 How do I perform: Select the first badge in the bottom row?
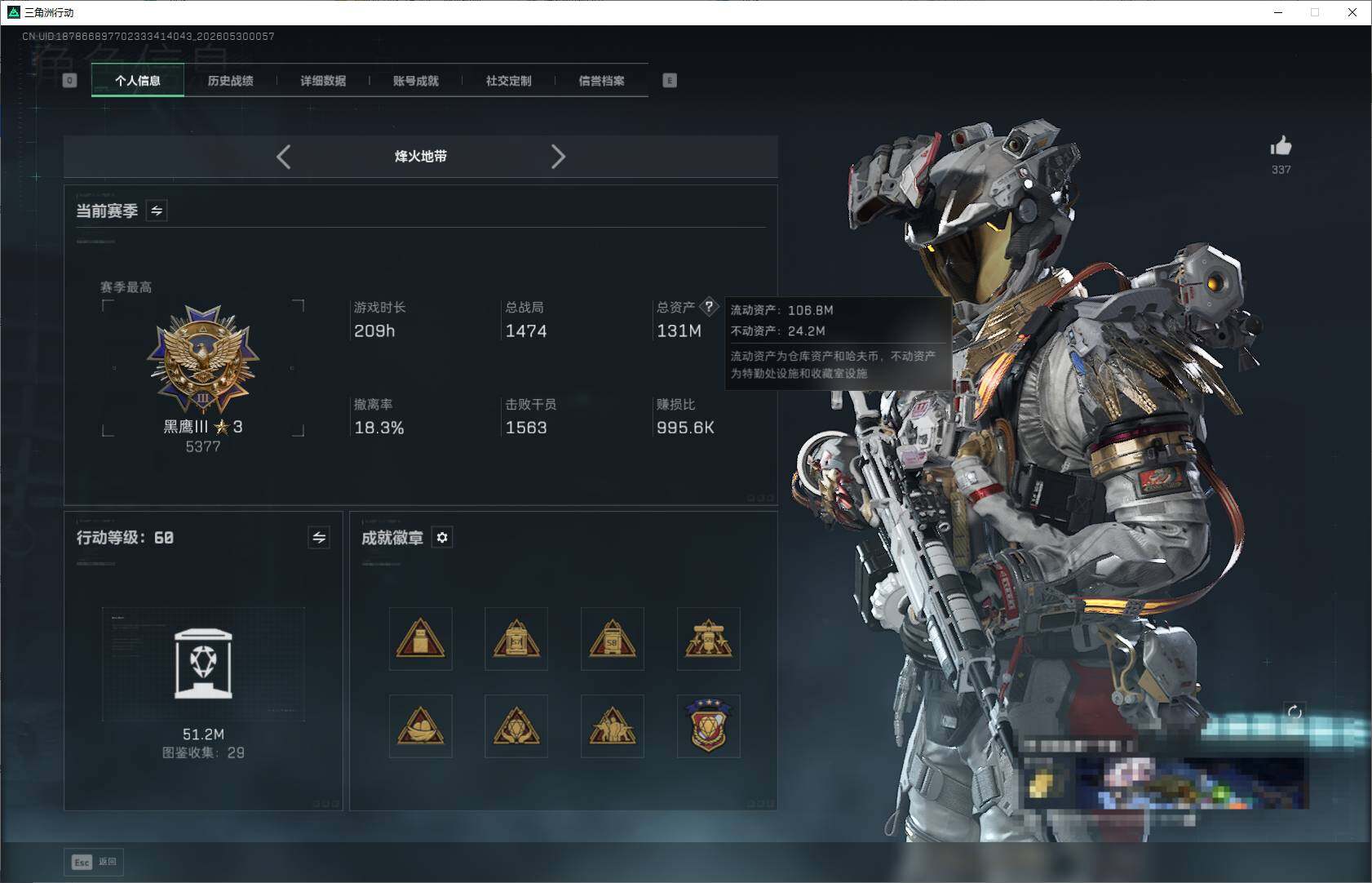pos(421,726)
